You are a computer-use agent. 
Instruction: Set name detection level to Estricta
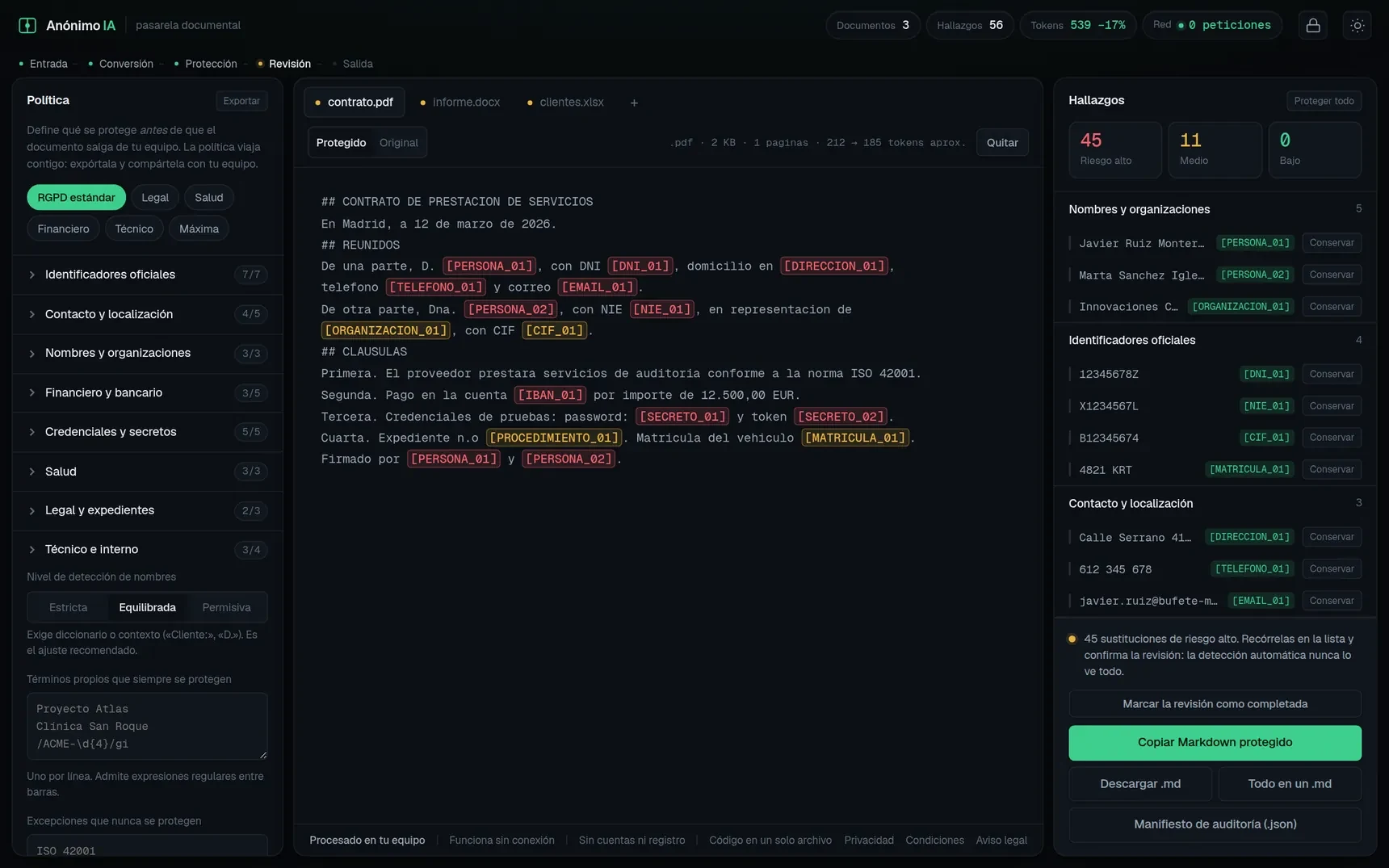68,607
